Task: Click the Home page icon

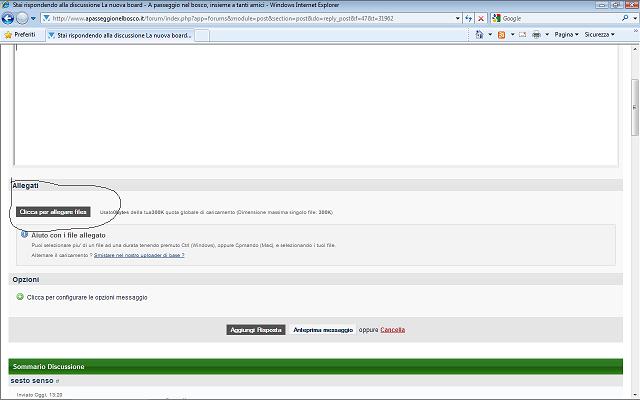Action: tap(479, 35)
